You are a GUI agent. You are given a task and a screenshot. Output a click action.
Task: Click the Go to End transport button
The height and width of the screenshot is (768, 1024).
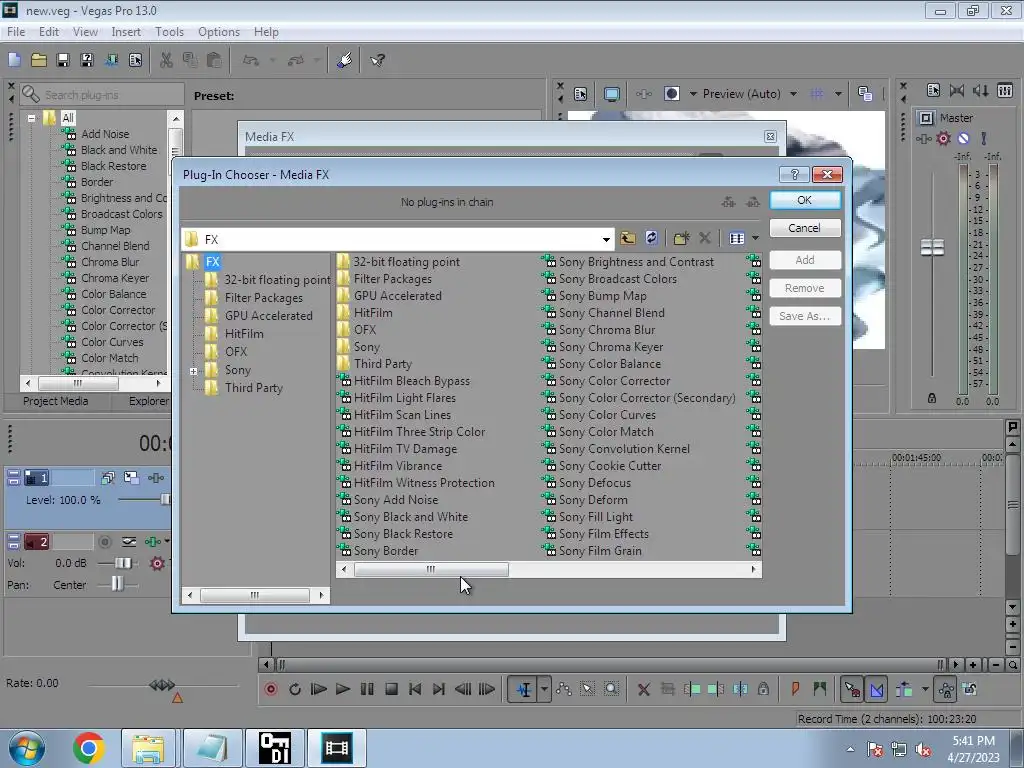tap(439, 689)
